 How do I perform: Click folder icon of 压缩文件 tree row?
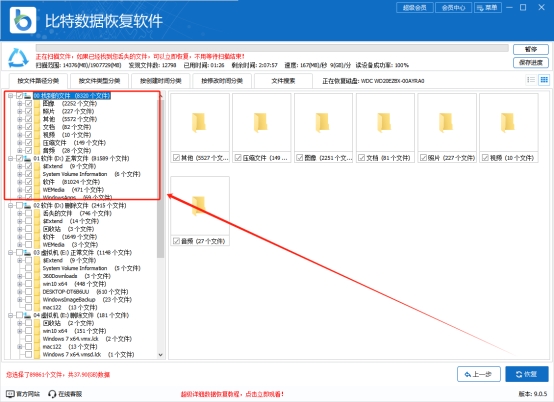click(x=37, y=143)
